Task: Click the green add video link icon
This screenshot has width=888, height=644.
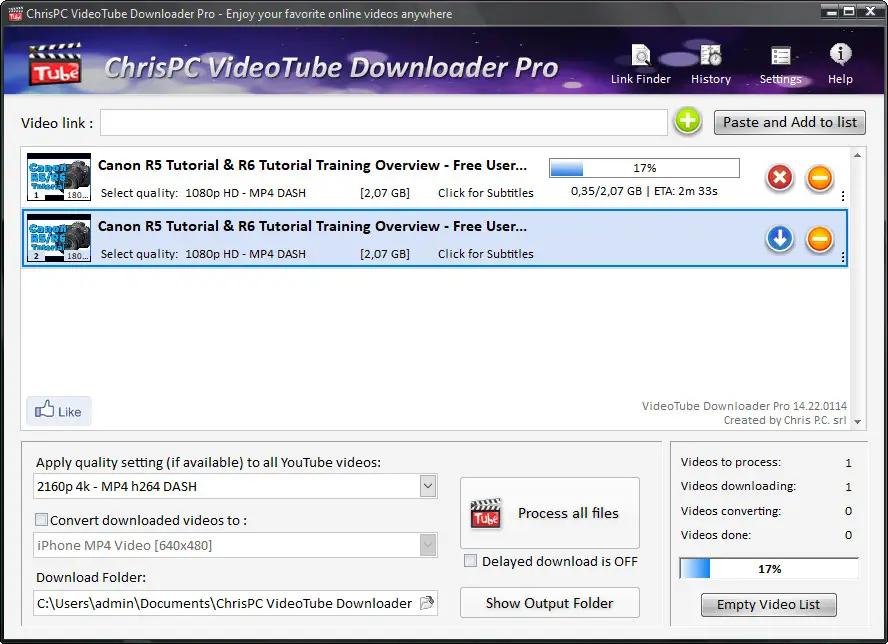Action: pyautogui.click(x=688, y=122)
